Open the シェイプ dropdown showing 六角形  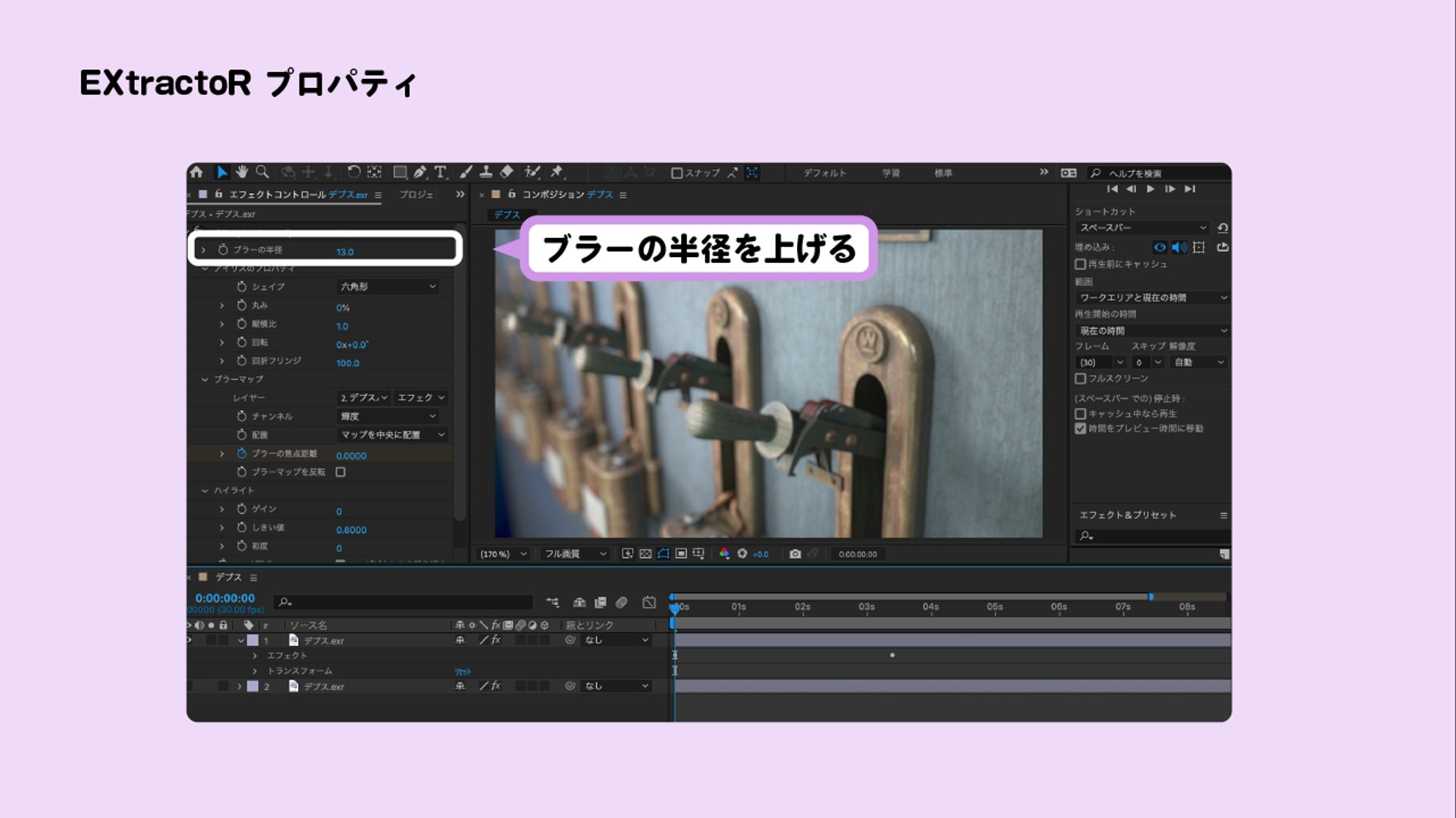tap(387, 287)
